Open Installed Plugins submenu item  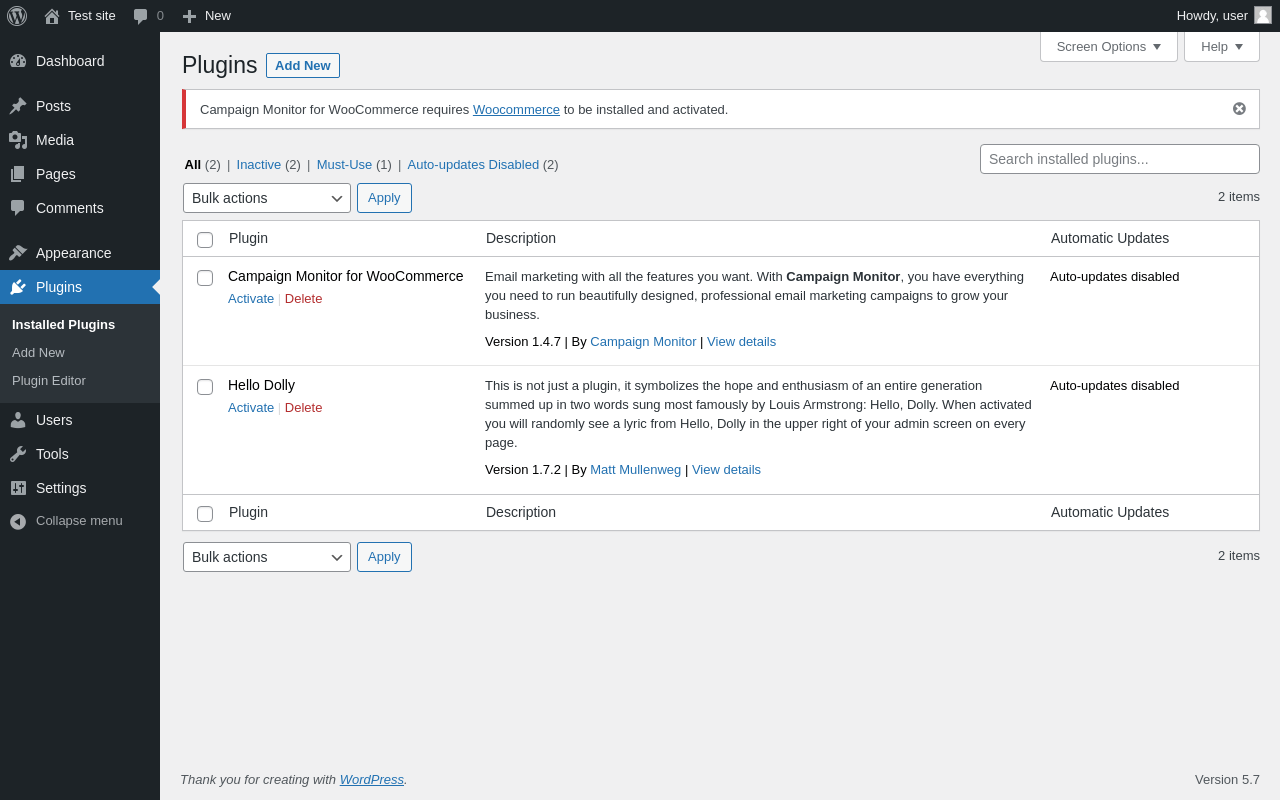click(x=63, y=325)
